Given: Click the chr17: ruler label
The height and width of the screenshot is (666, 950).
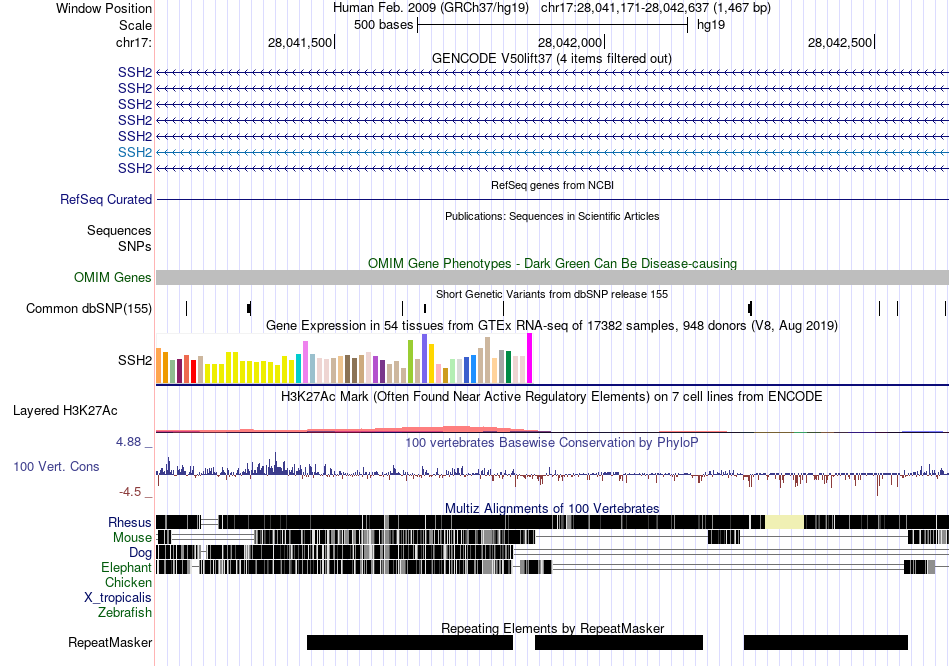Looking at the screenshot, I should pos(134,42).
